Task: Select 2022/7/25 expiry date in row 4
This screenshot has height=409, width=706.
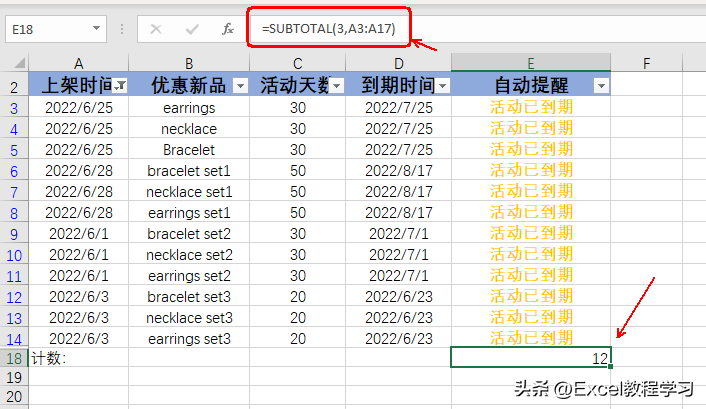Action: (x=399, y=129)
